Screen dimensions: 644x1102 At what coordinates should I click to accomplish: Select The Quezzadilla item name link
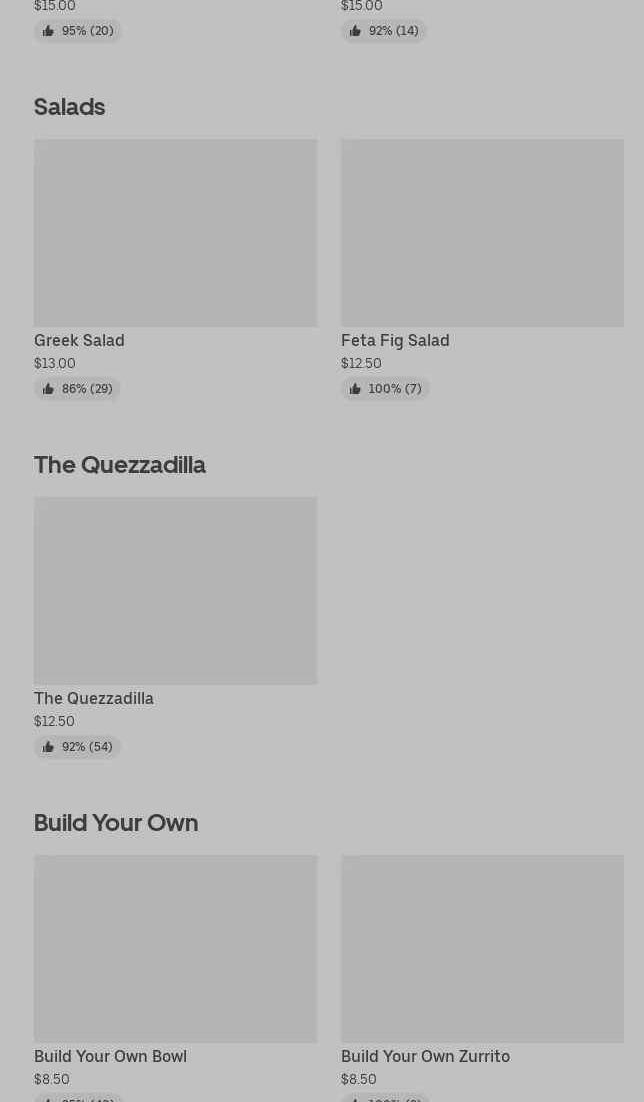94,699
